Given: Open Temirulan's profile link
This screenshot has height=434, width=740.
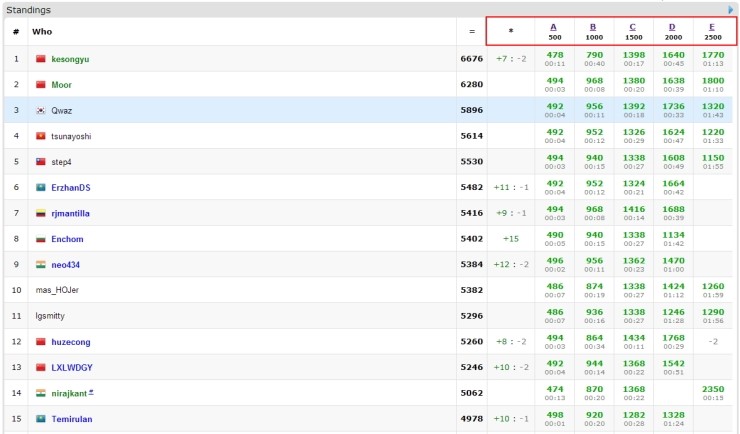Looking at the screenshot, I should (72, 419).
